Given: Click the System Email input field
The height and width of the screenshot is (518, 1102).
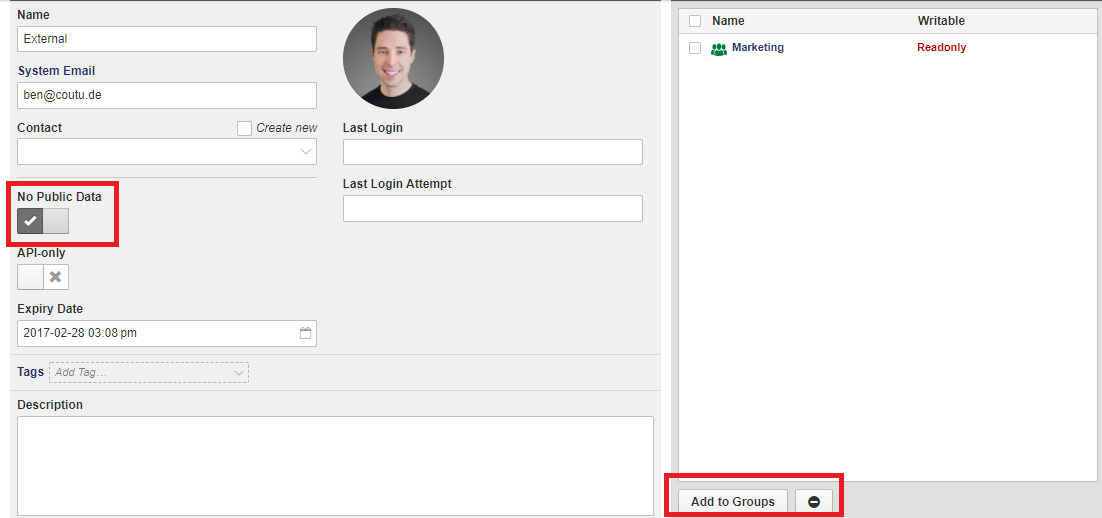Looking at the screenshot, I should click(167, 95).
